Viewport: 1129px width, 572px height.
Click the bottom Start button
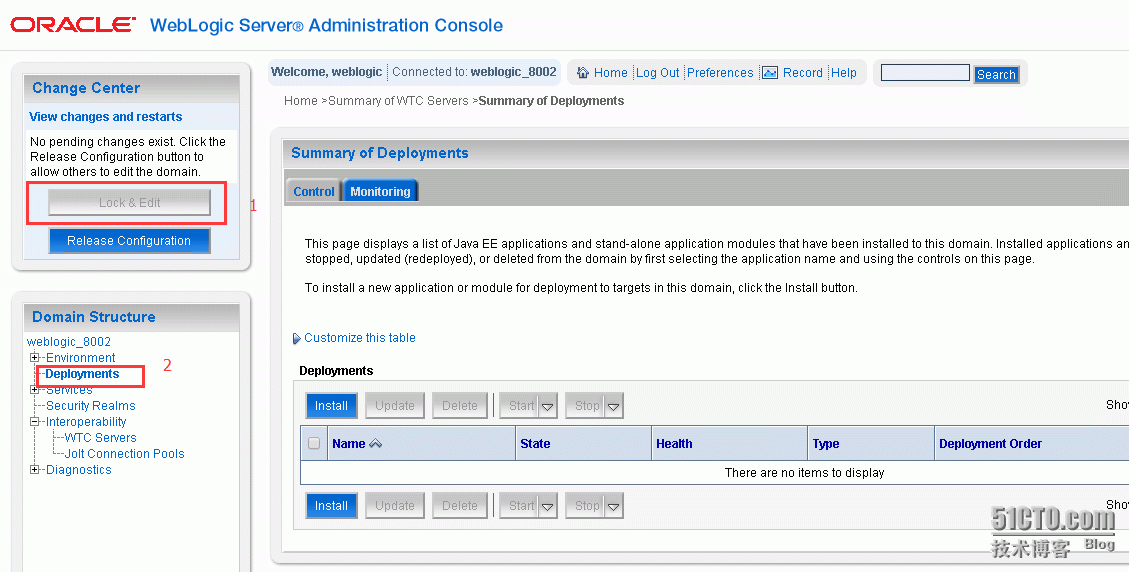[x=520, y=506]
